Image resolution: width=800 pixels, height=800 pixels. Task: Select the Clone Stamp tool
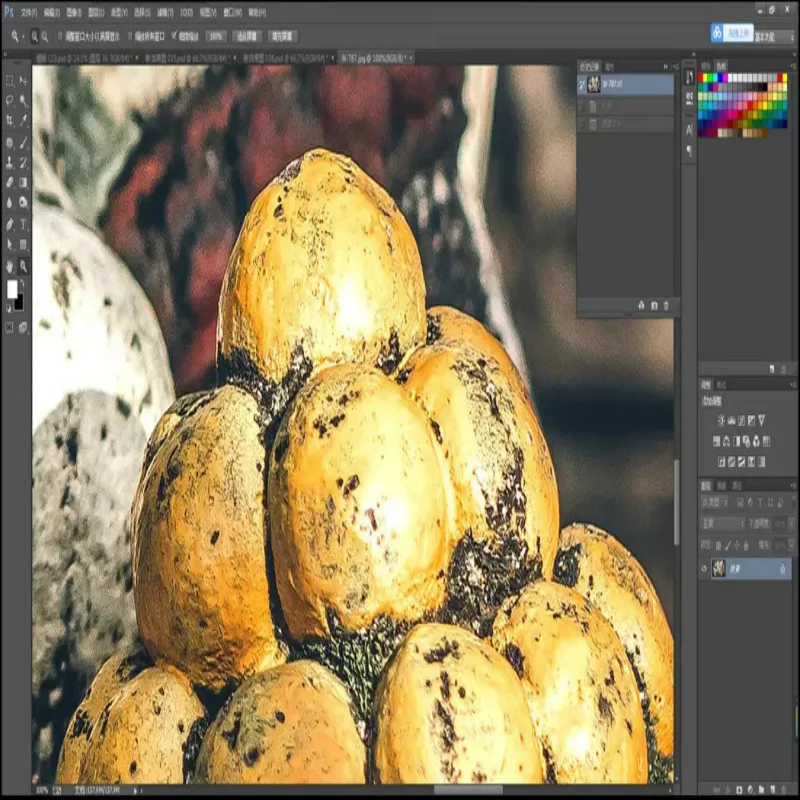[x=10, y=163]
